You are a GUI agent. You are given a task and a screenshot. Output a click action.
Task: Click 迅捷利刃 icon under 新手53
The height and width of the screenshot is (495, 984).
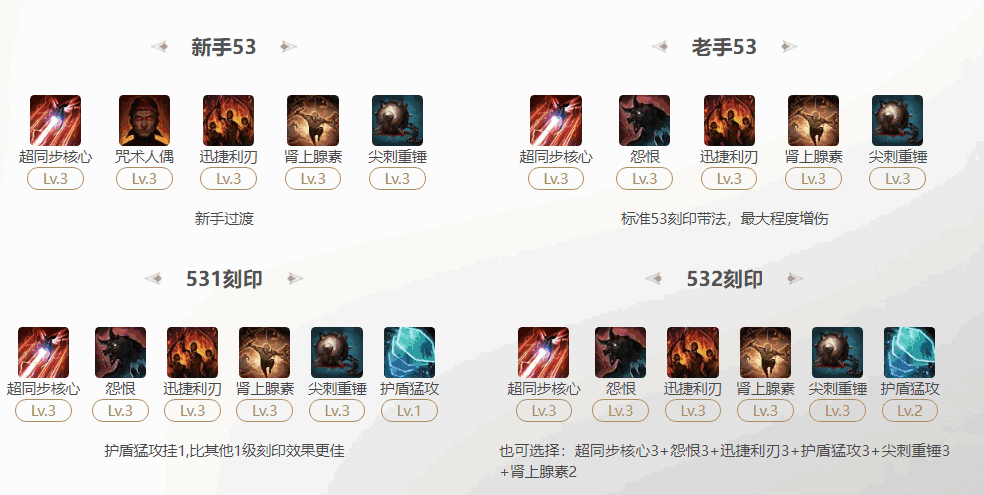point(228,120)
